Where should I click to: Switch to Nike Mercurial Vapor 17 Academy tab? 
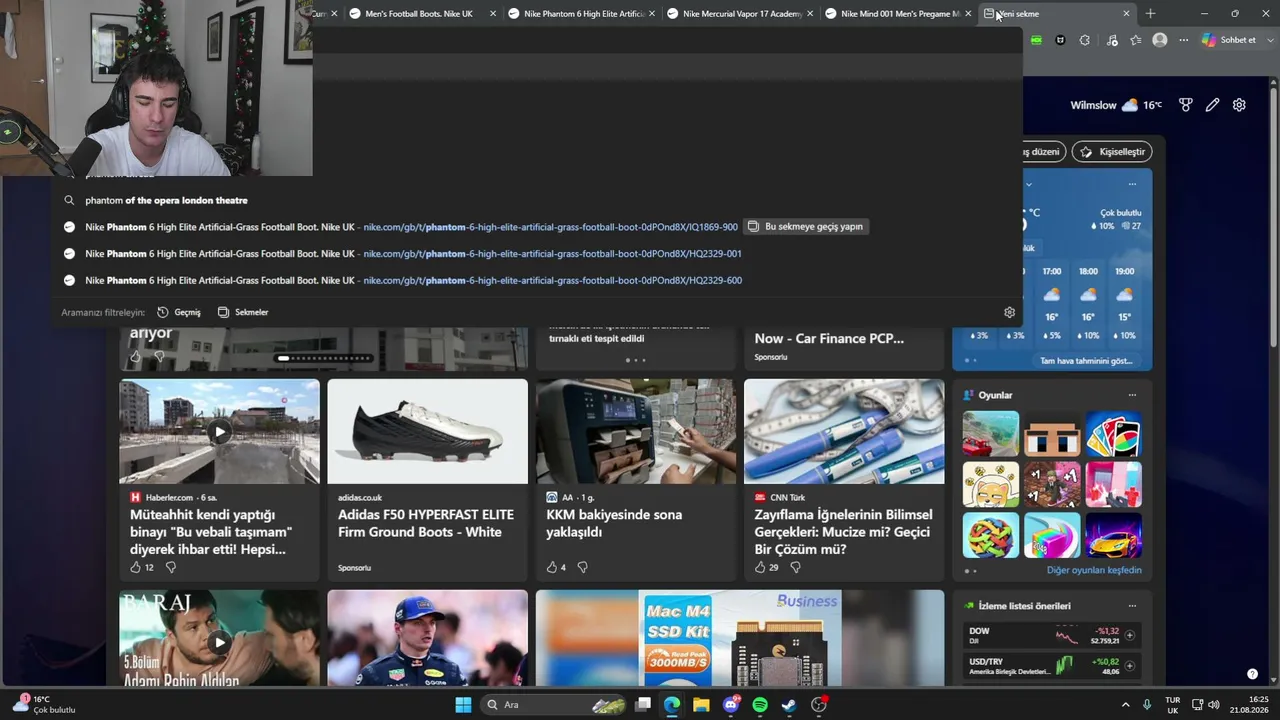pyautogui.click(x=742, y=14)
